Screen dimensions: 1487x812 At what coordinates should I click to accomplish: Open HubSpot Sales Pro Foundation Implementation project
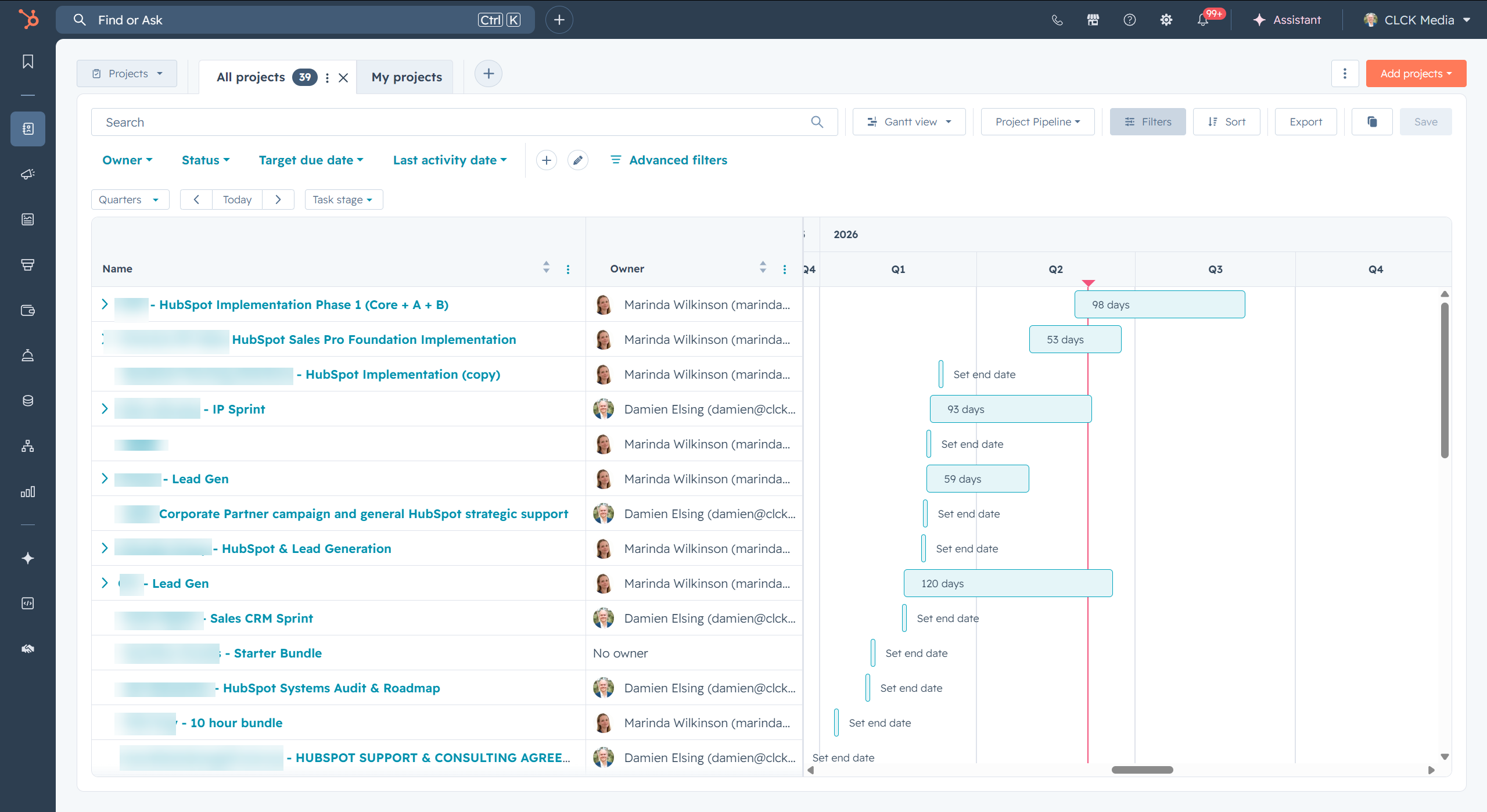pyautogui.click(x=374, y=340)
